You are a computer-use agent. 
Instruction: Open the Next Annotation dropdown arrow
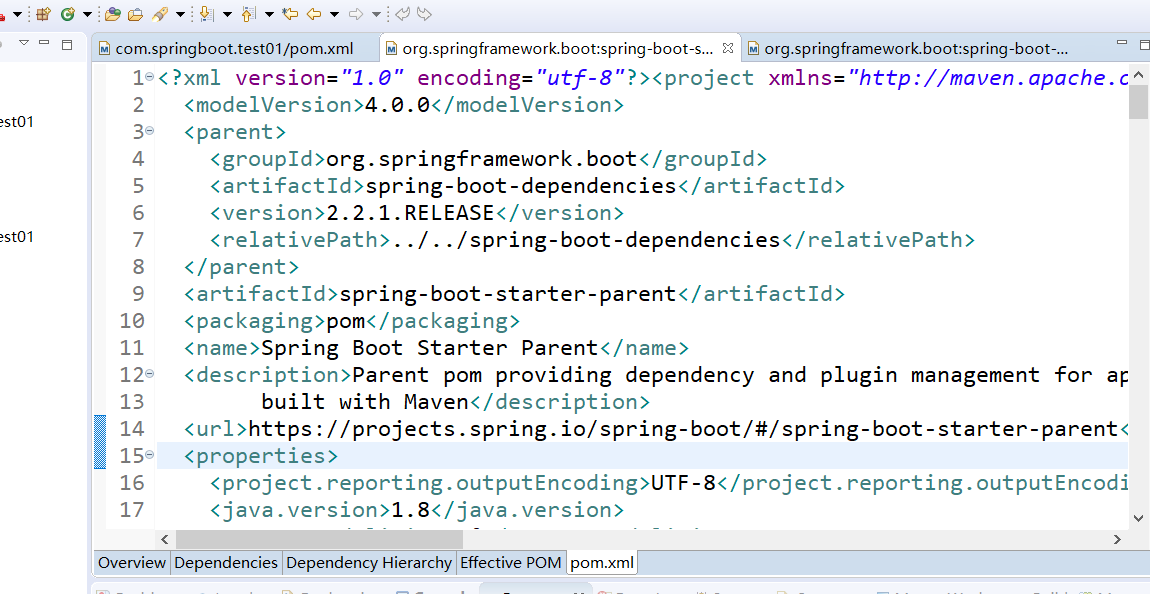(227, 13)
